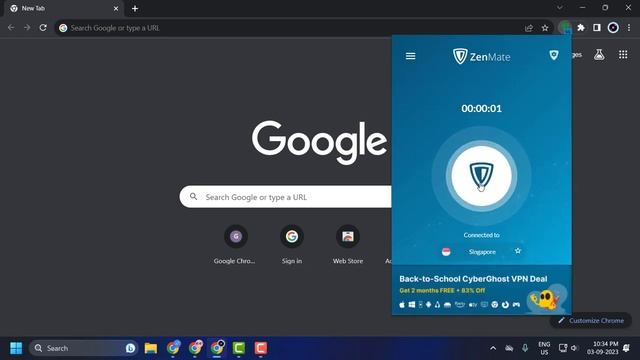Viewport: 640px width, 360px height.
Task: Show hidden system tray icons
Action: point(493,348)
